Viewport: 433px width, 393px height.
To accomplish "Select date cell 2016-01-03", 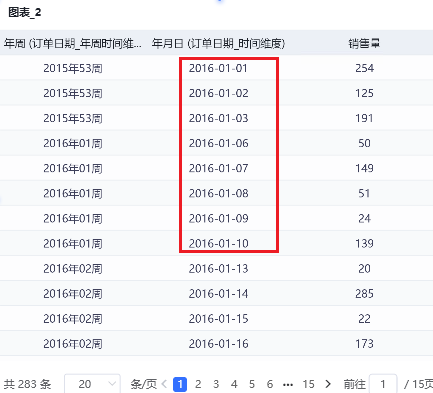I will [x=218, y=118].
